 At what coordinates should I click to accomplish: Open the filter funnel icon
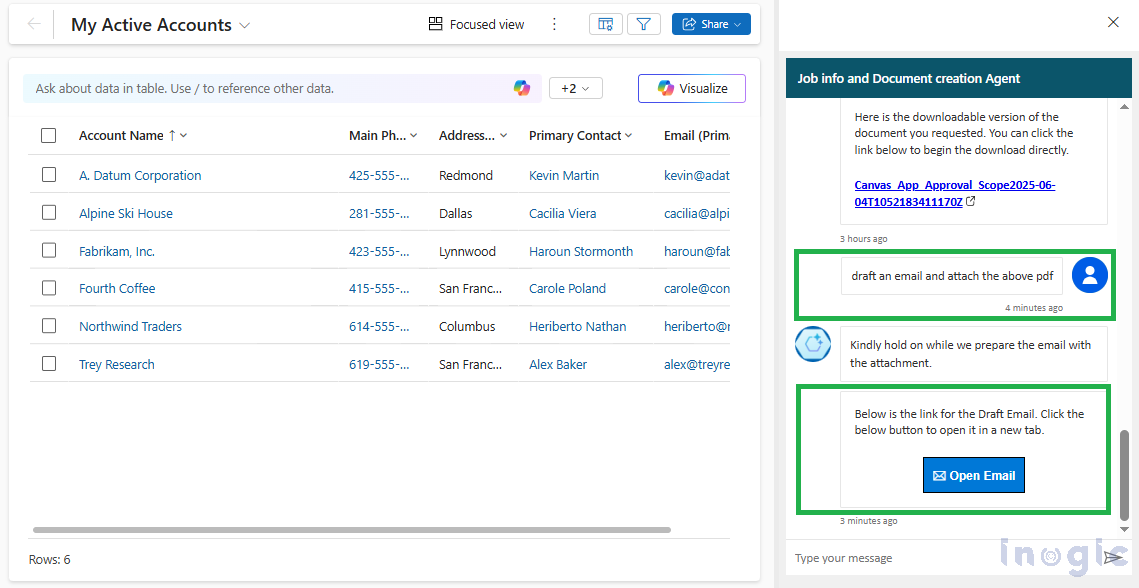point(643,25)
